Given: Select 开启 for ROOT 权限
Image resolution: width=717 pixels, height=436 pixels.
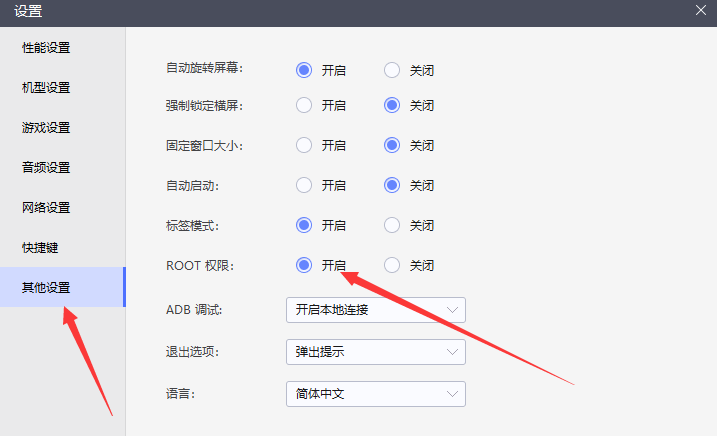Looking at the screenshot, I should [305, 265].
